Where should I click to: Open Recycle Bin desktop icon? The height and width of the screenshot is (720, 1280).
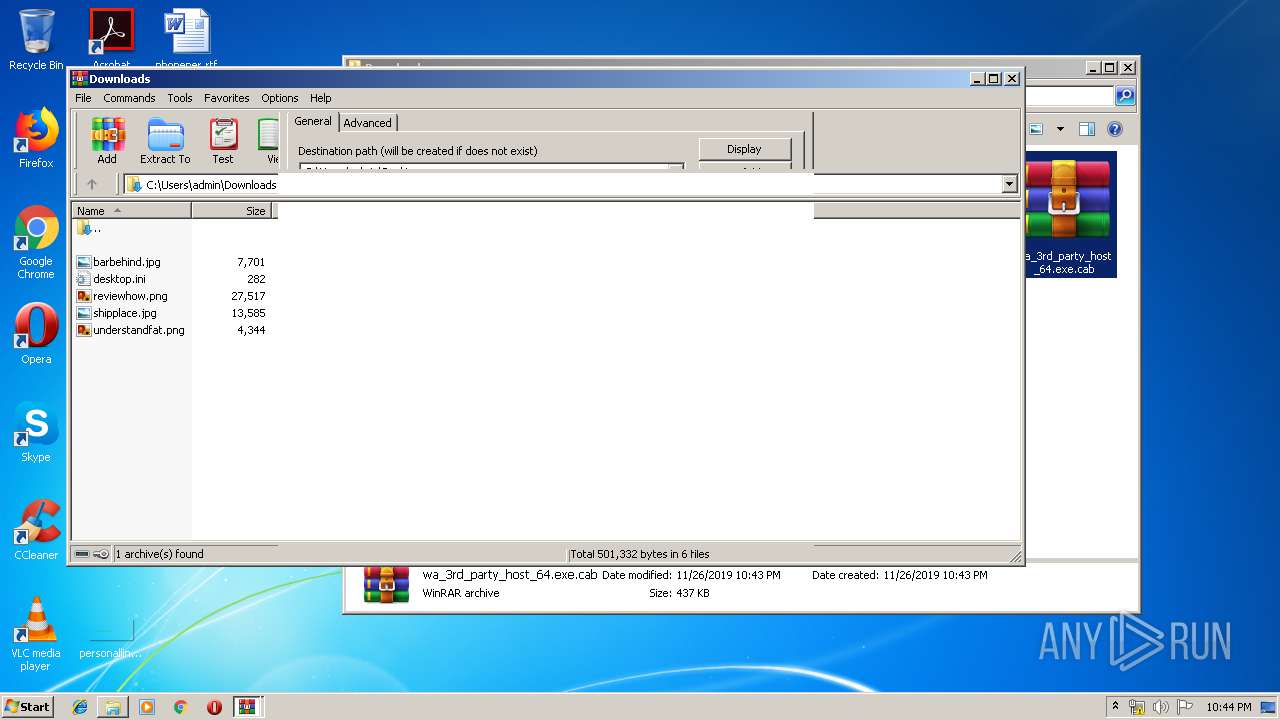click(x=36, y=40)
